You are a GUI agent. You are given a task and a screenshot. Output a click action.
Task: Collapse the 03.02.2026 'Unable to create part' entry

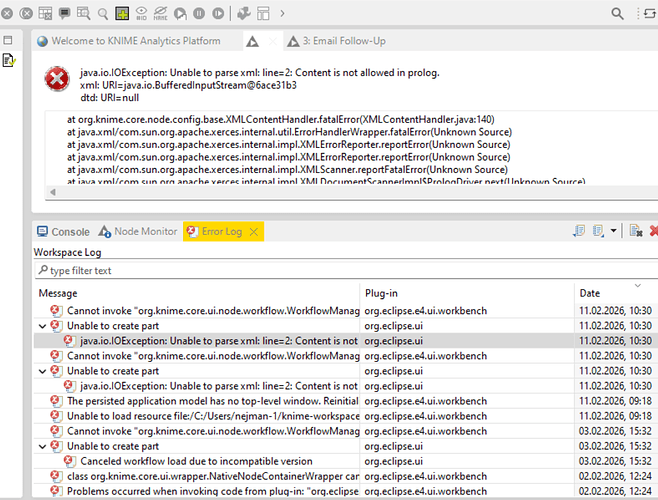coord(41,446)
